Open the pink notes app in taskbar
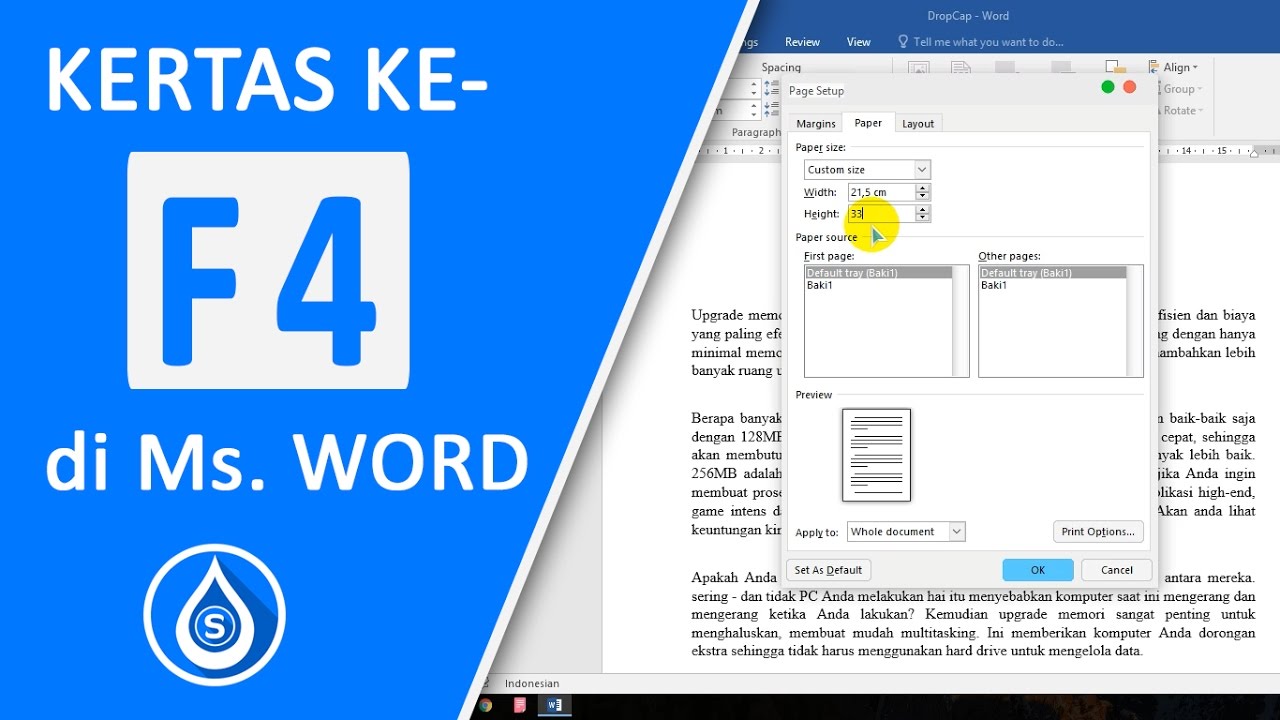The image size is (1280, 720). coord(520,706)
